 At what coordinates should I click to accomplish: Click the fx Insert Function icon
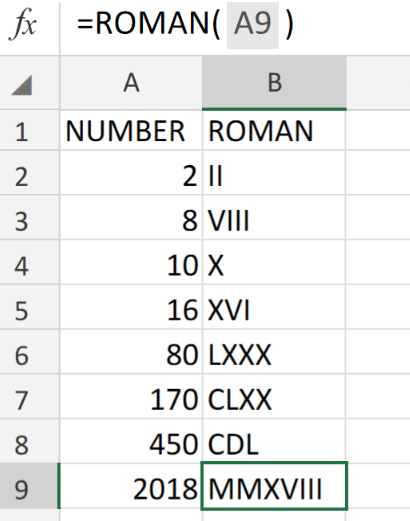click(23, 24)
